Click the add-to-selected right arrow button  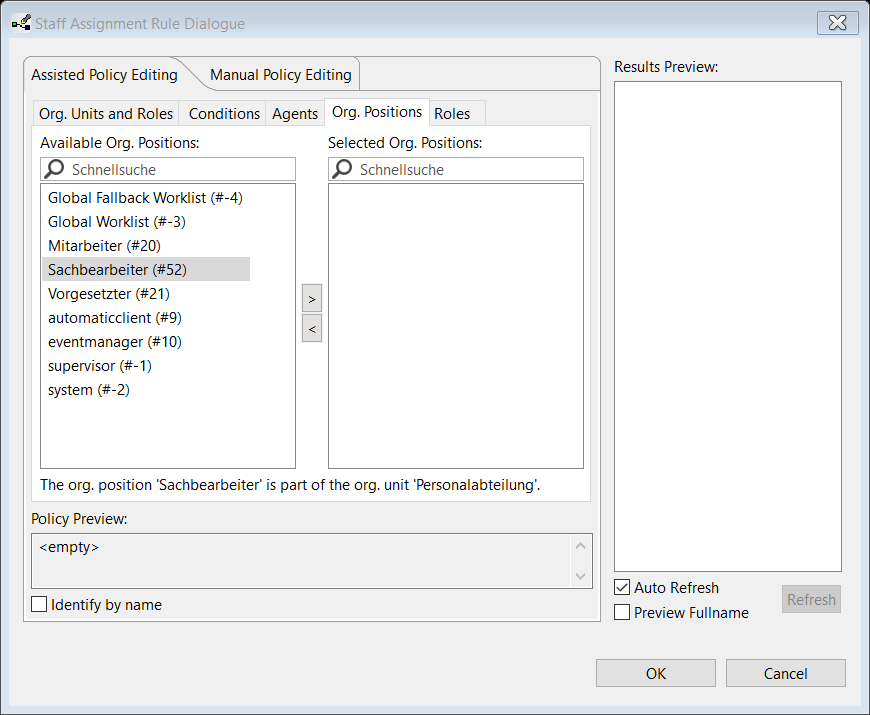(x=312, y=299)
